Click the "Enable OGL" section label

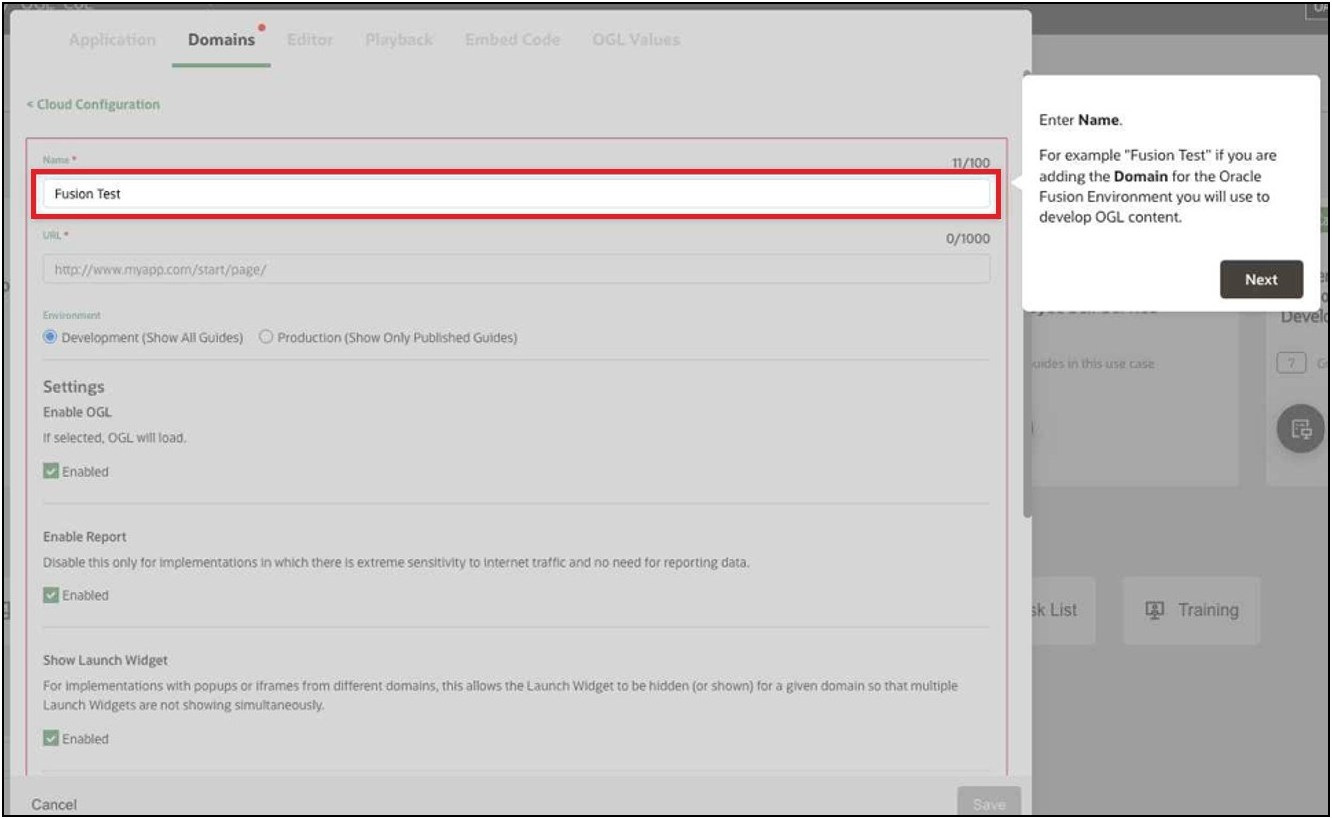point(77,412)
